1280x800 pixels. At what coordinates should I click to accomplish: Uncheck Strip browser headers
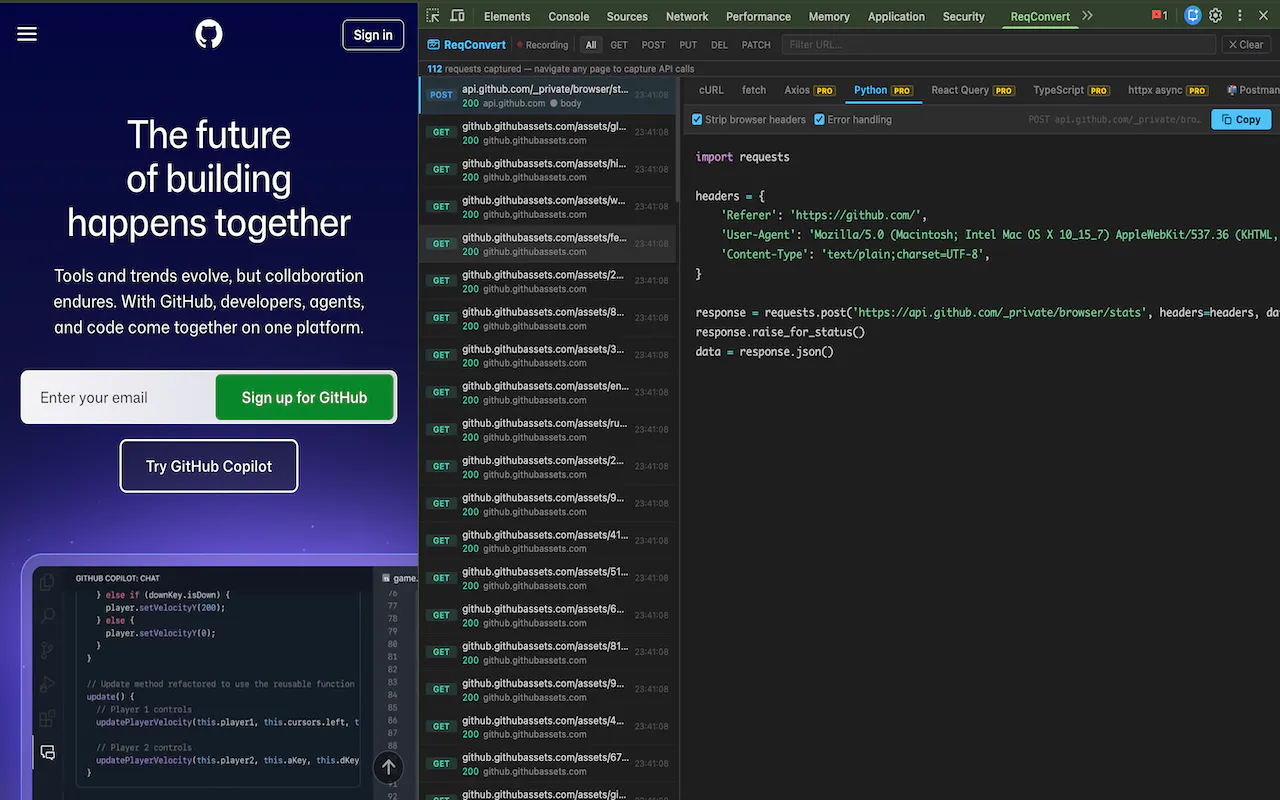click(x=698, y=120)
